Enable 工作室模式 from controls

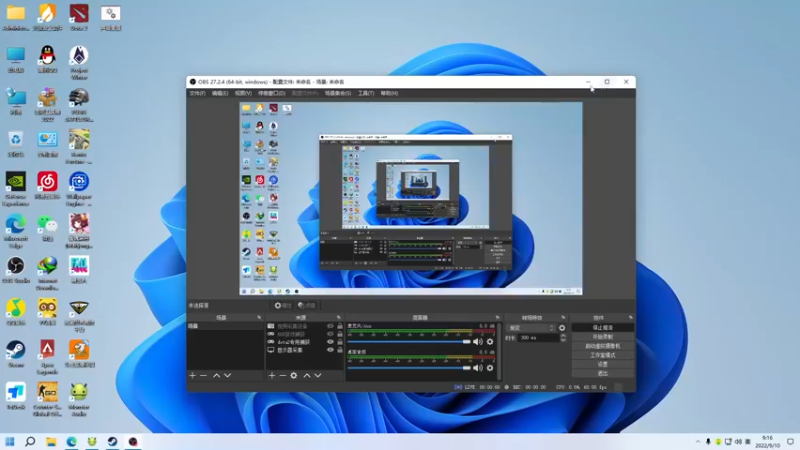(x=603, y=355)
